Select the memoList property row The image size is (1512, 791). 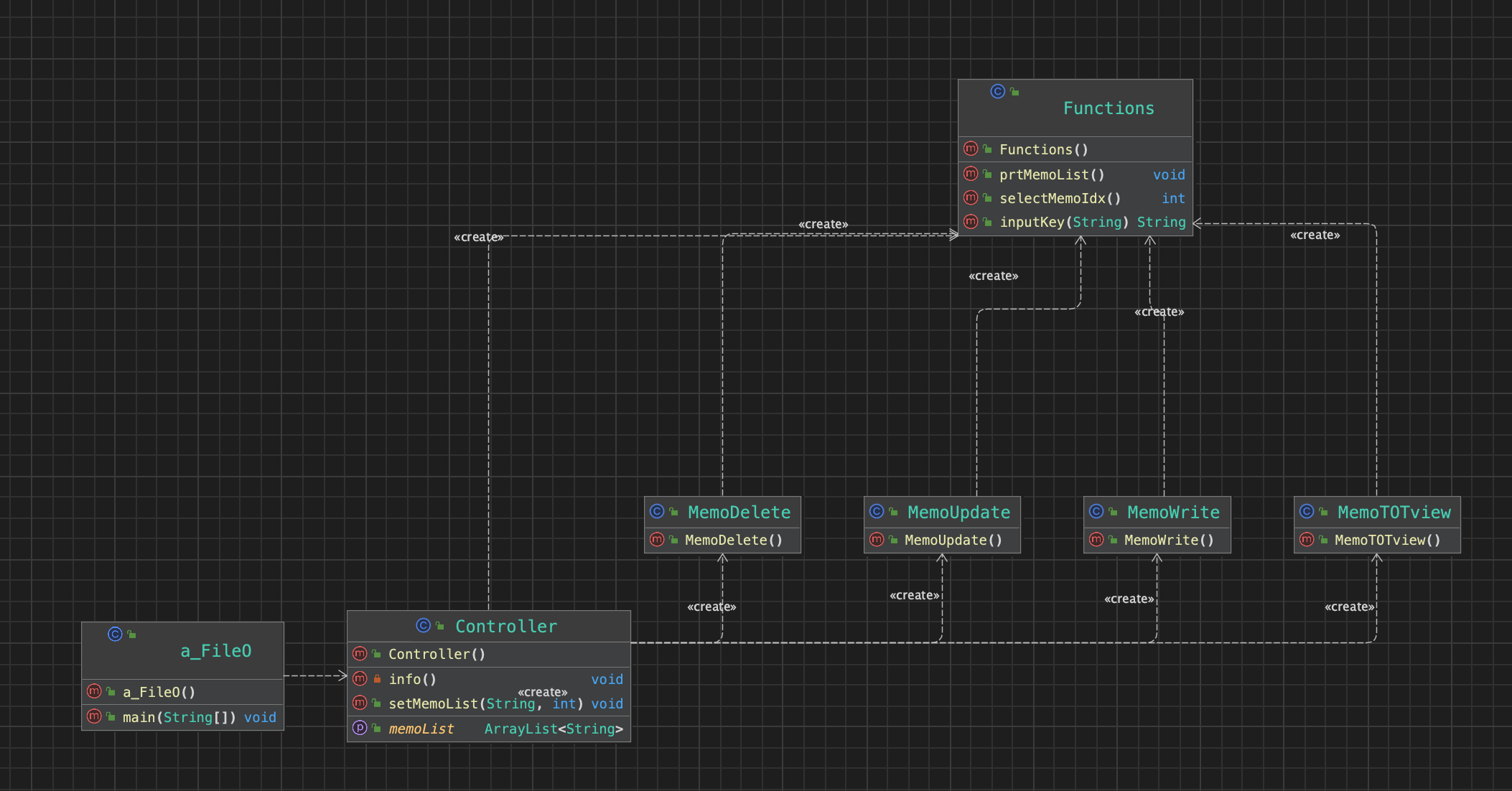[x=489, y=729]
